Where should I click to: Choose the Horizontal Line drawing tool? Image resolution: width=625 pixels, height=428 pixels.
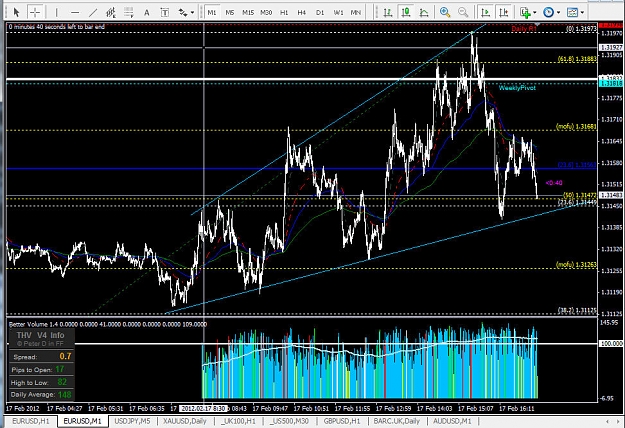[x=75, y=13]
